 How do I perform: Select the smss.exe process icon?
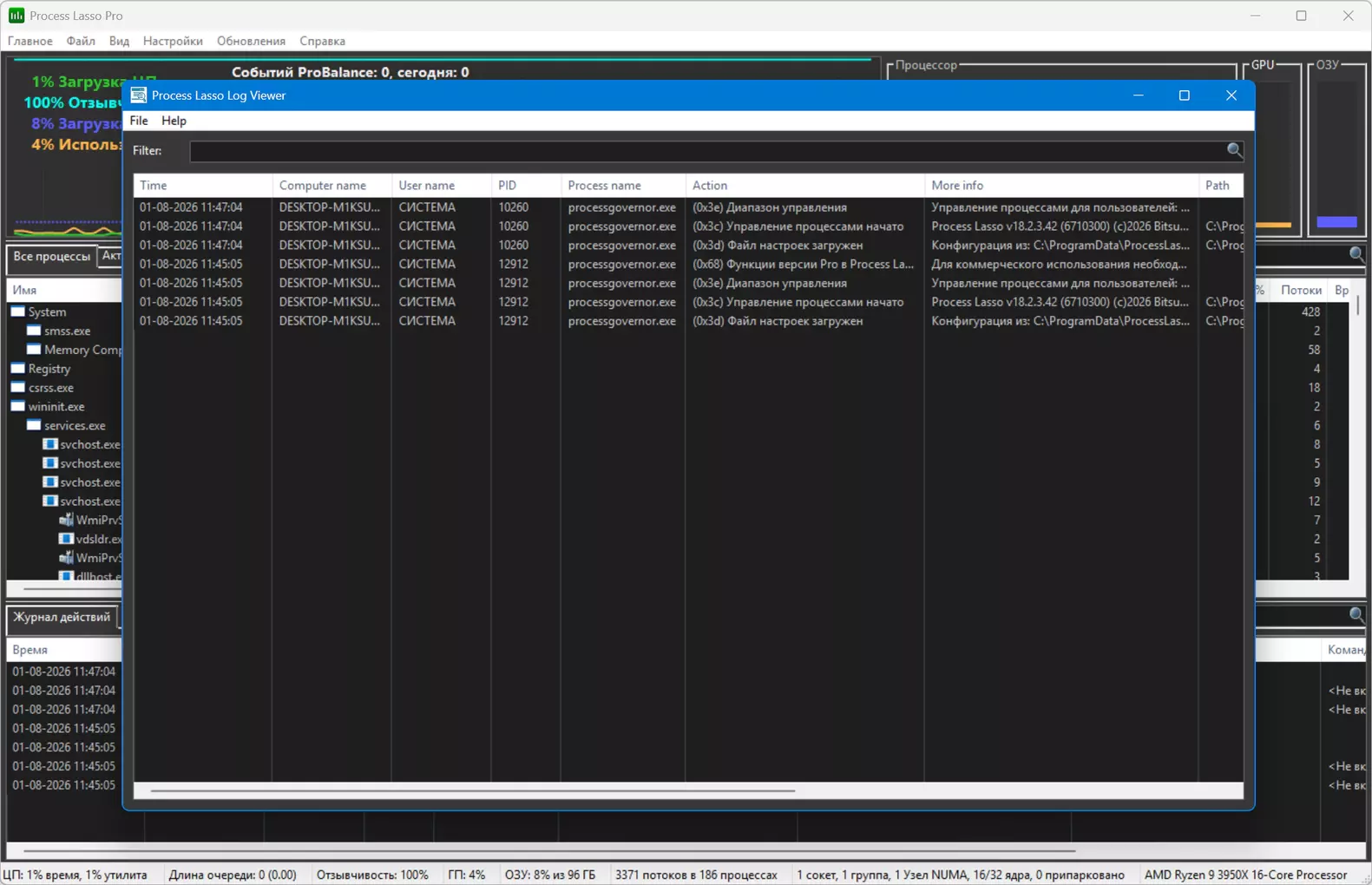(34, 331)
